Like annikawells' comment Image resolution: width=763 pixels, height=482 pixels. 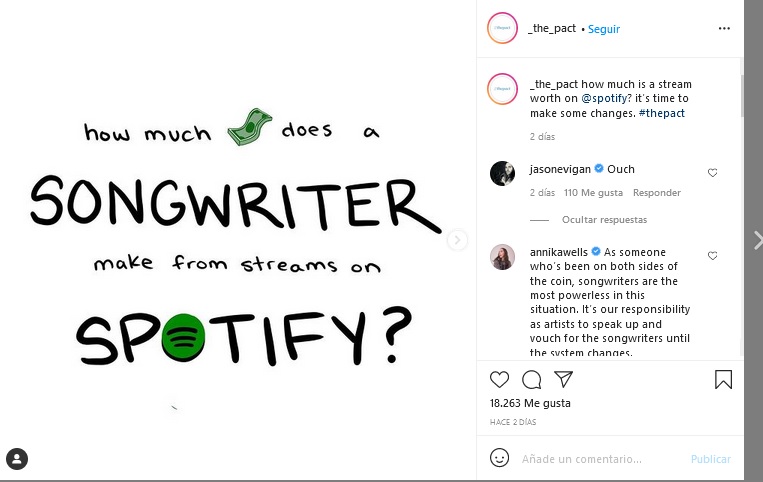(712, 256)
